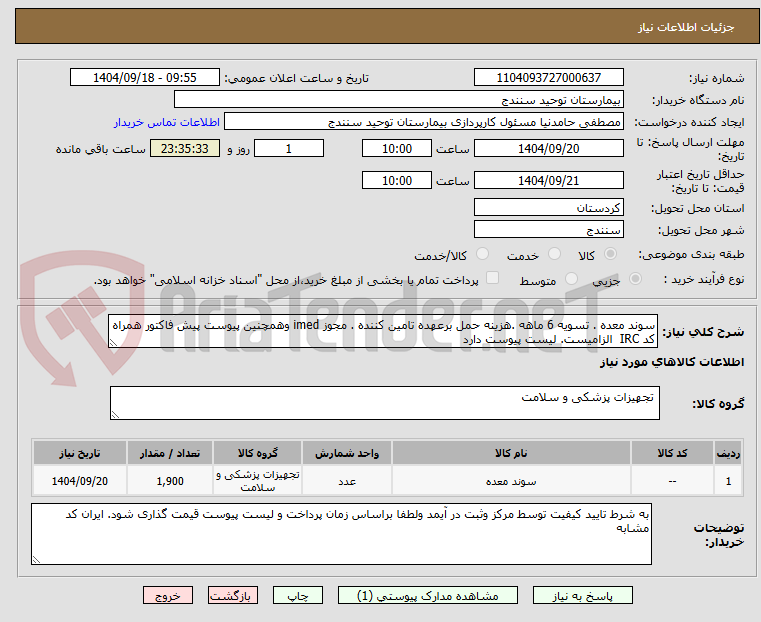This screenshot has width=761, height=622.
Task: Toggle the Islamic treasury payment checkbox
Action: pyautogui.click(x=492, y=278)
